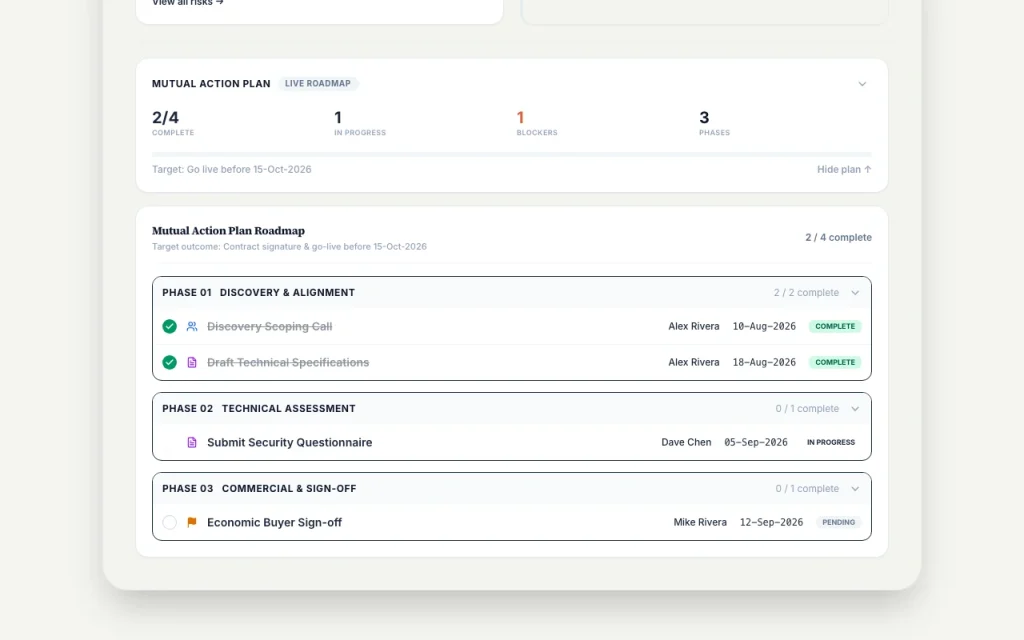
Task: Click owner Mike Rivera
Action: [x=700, y=522]
